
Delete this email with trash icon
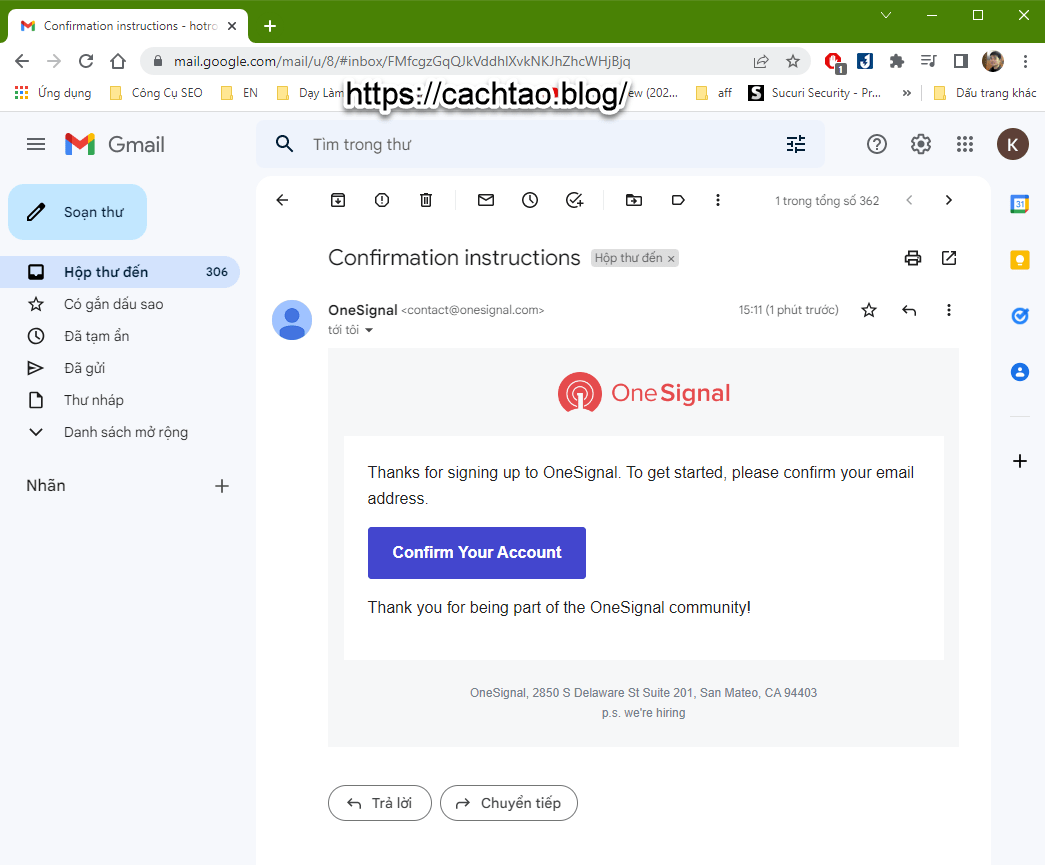(x=426, y=200)
